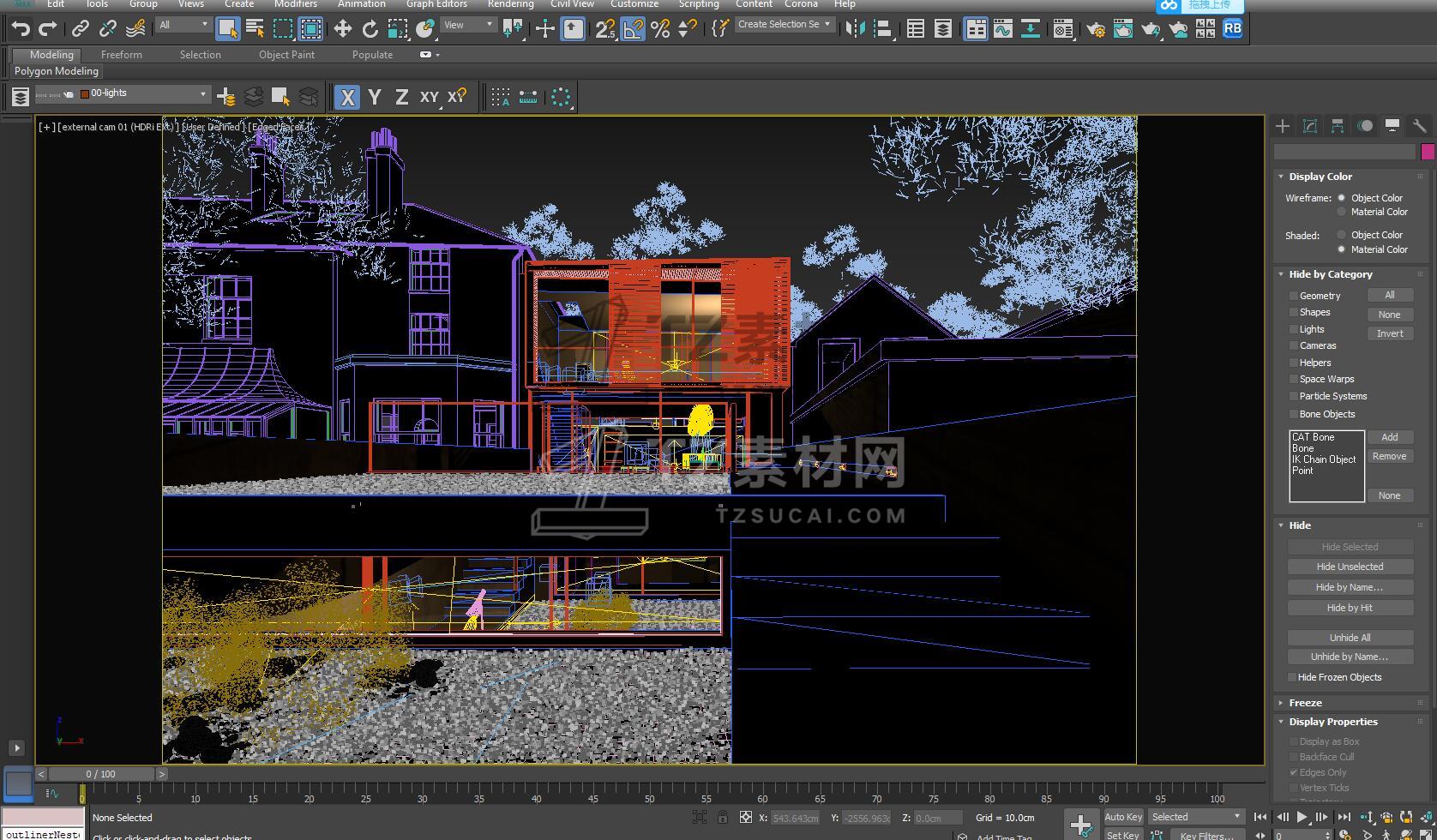Click the Undo arrow icon

[21, 29]
